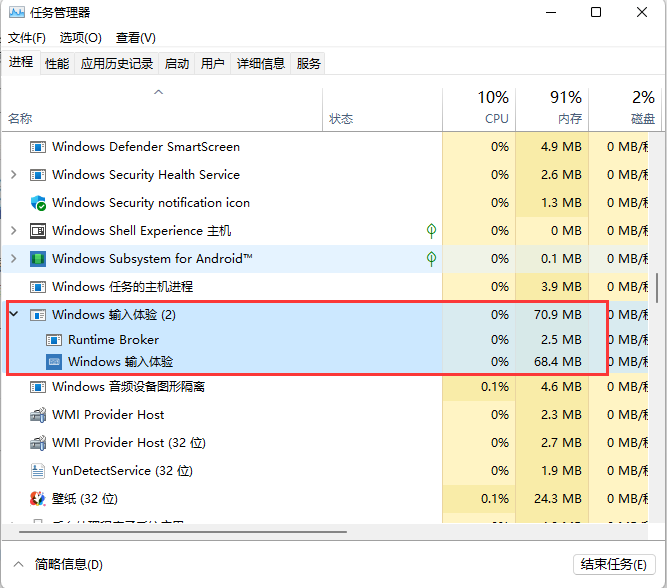Screen dimensions: 667x588
Task: Select the Windows Defender SmartScreen row
Action: pyautogui.click(x=325, y=147)
